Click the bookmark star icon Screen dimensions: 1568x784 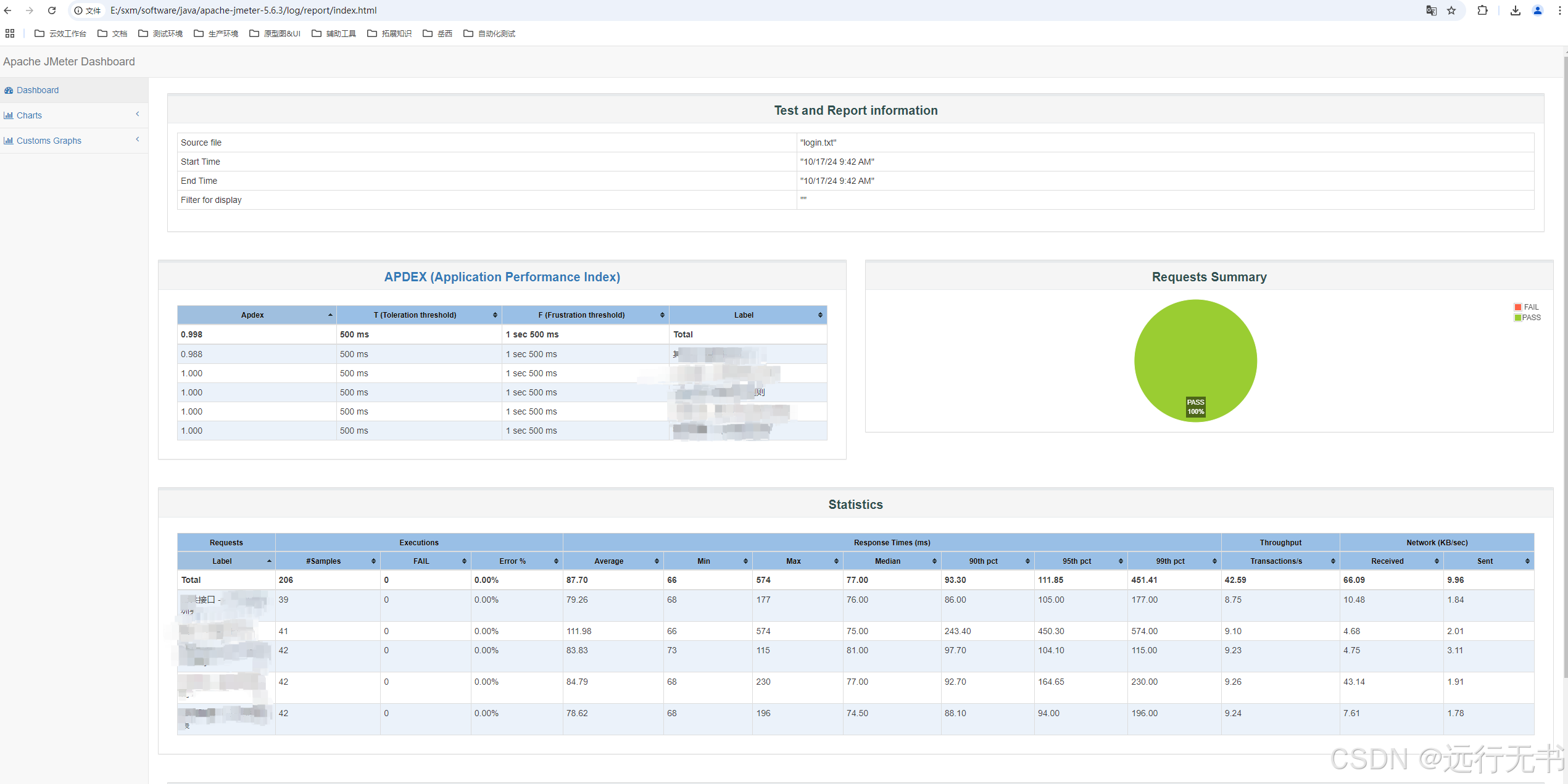1451,10
